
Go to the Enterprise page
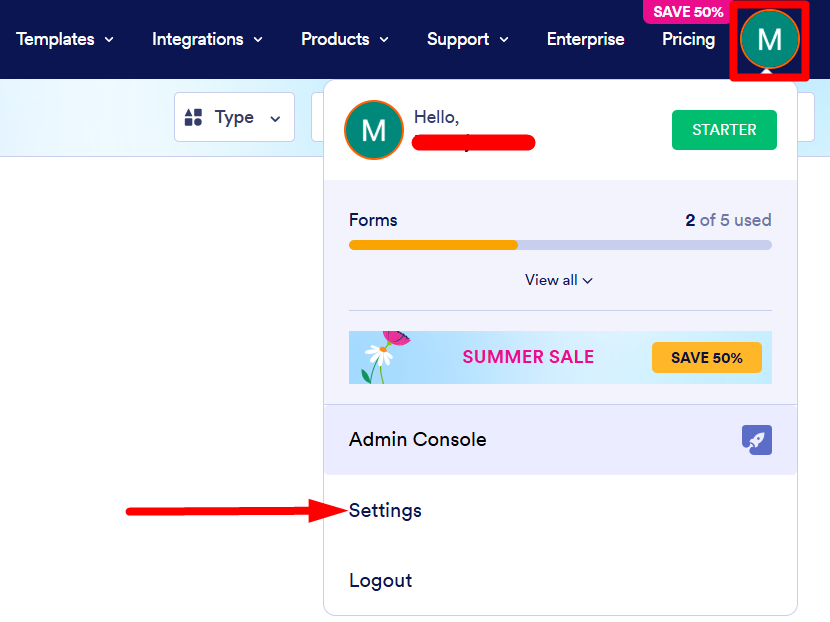[585, 40]
